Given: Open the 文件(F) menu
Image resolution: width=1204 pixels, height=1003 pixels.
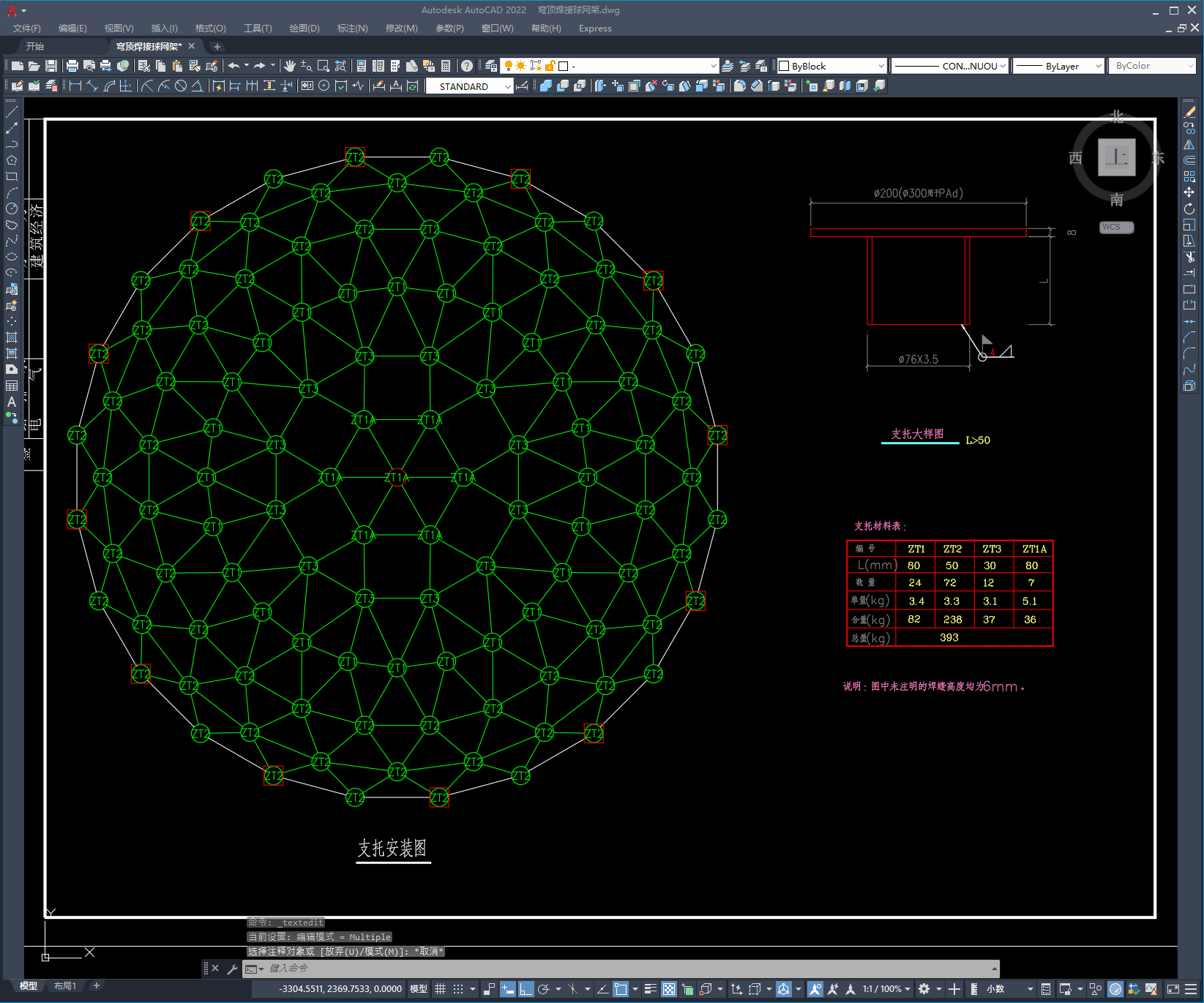Looking at the screenshot, I should pyautogui.click(x=26, y=29).
